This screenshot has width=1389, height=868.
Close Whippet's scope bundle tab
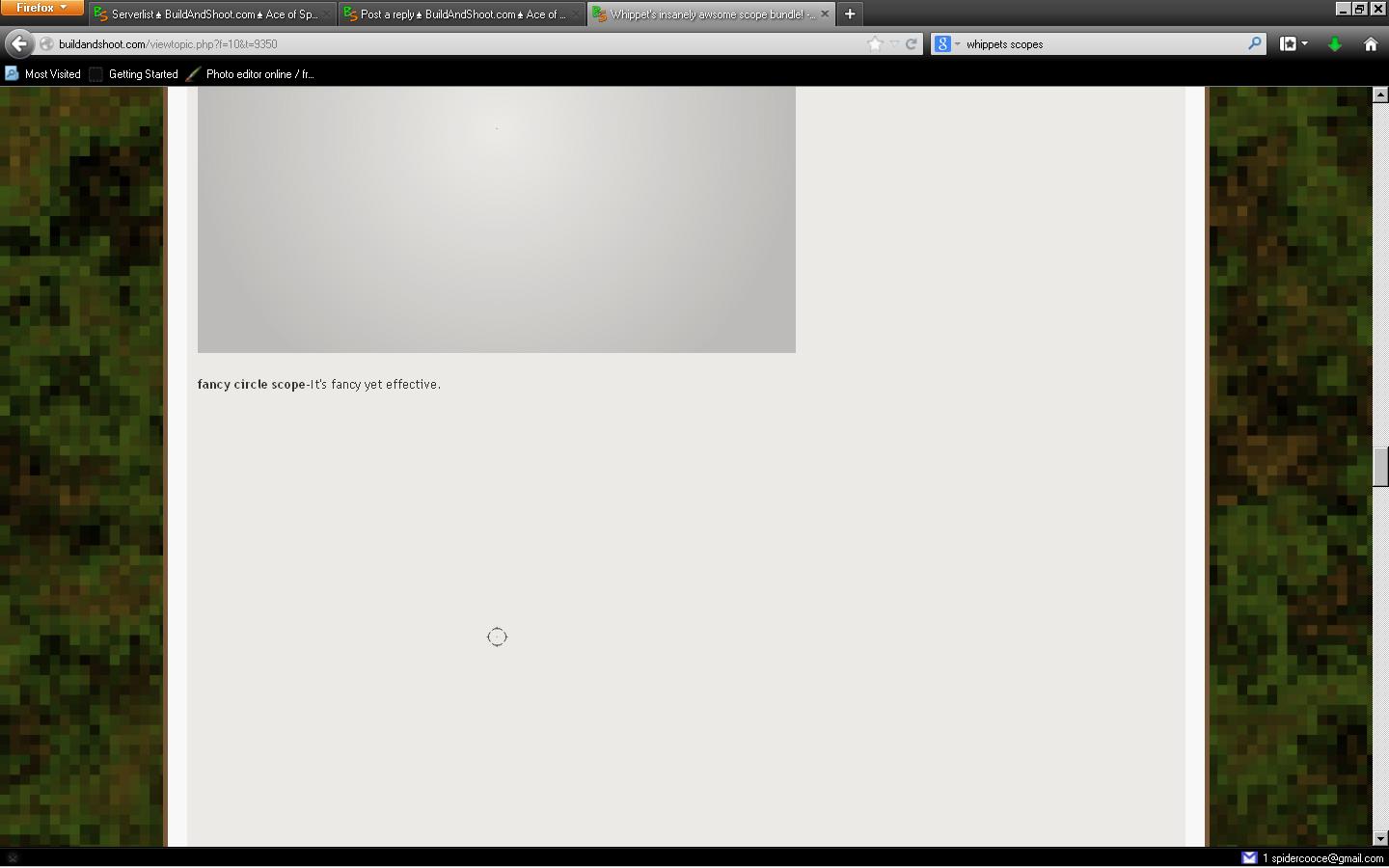[x=825, y=14]
